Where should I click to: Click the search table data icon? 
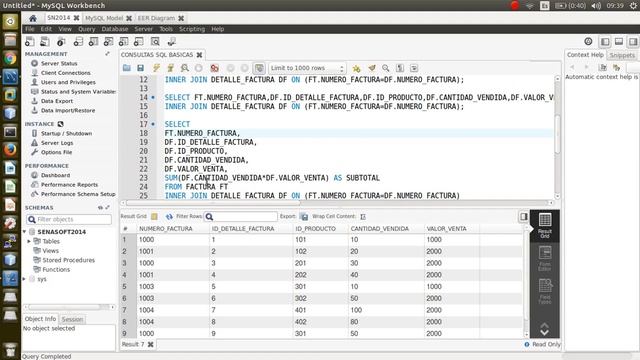[x=155, y=41]
